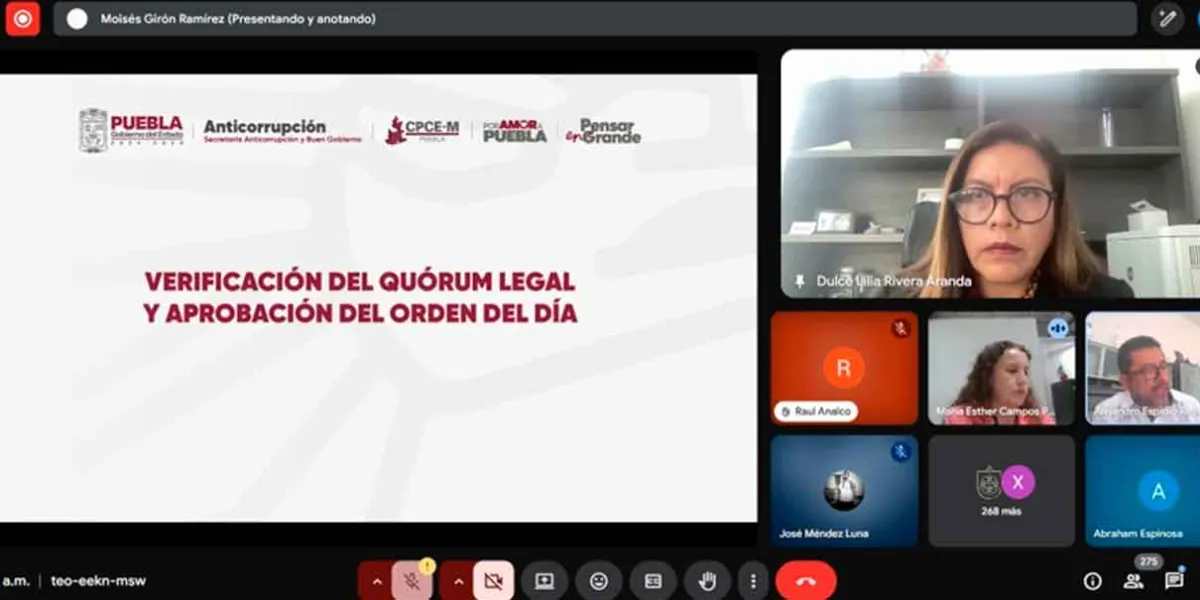Viewport: 1200px width, 600px height.
Task: Click the Anticorrupción logo on slide
Action: pos(283,131)
